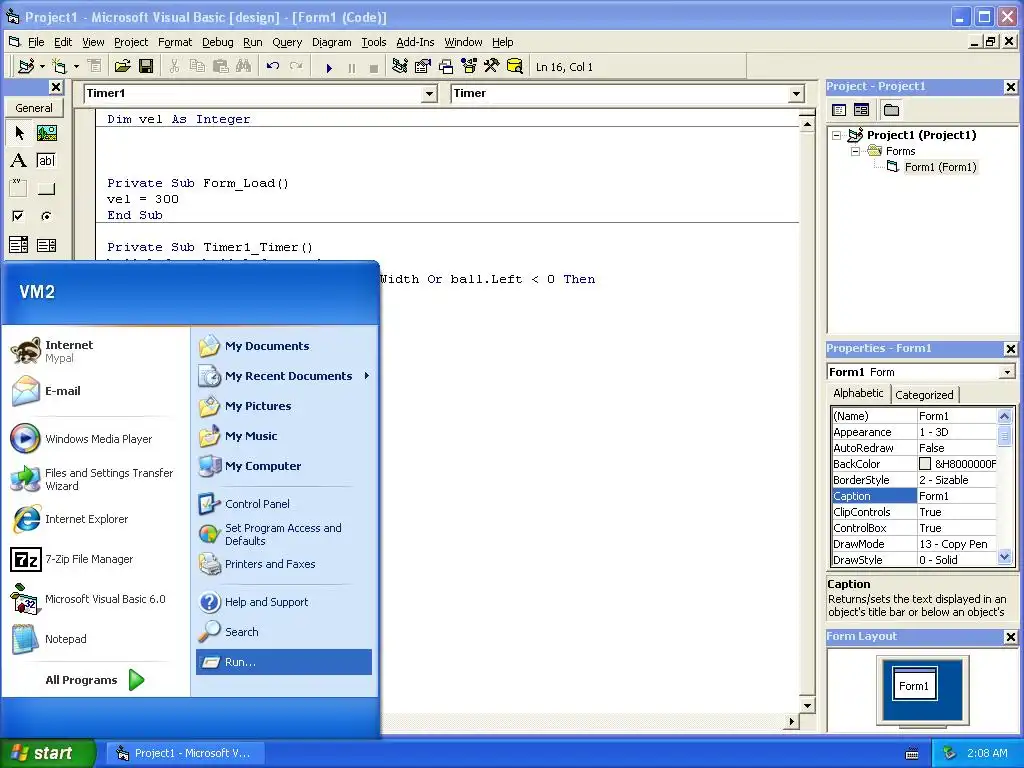The image size is (1024, 768).
Task: Collapse the Forms folder node
Action: tap(856, 152)
